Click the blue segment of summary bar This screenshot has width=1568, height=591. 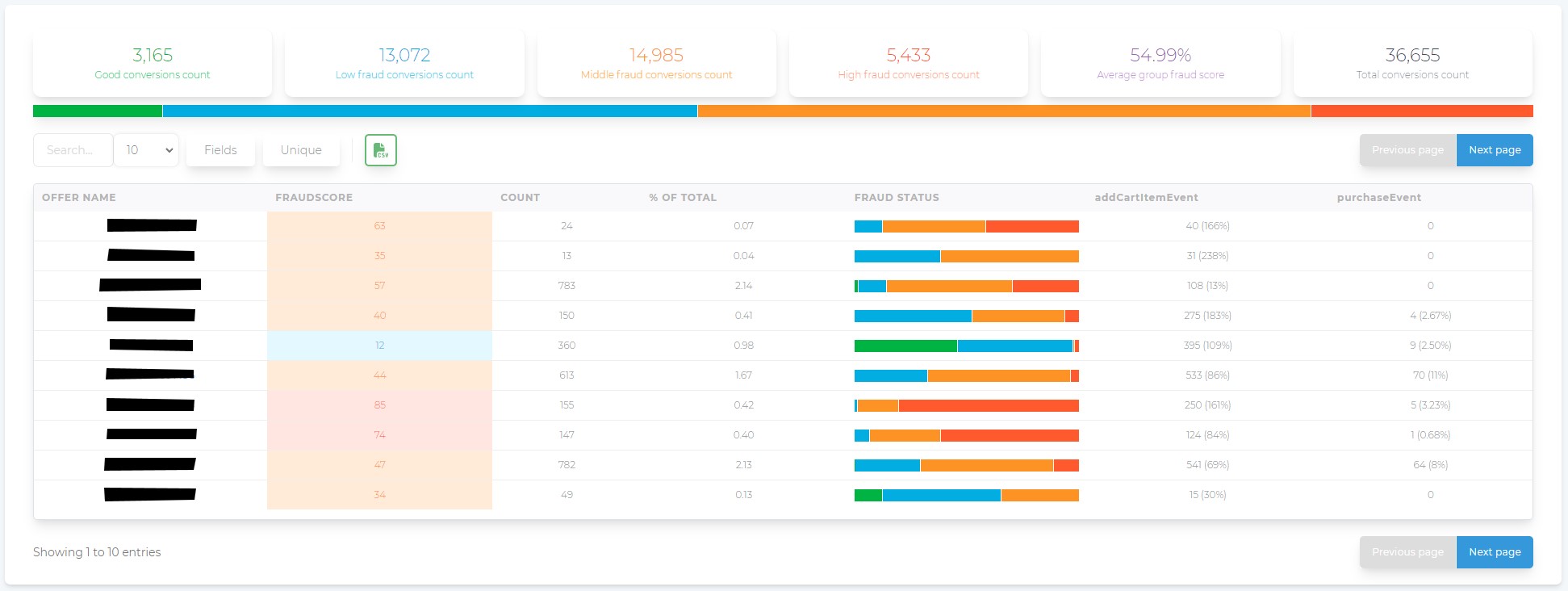tap(429, 111)
